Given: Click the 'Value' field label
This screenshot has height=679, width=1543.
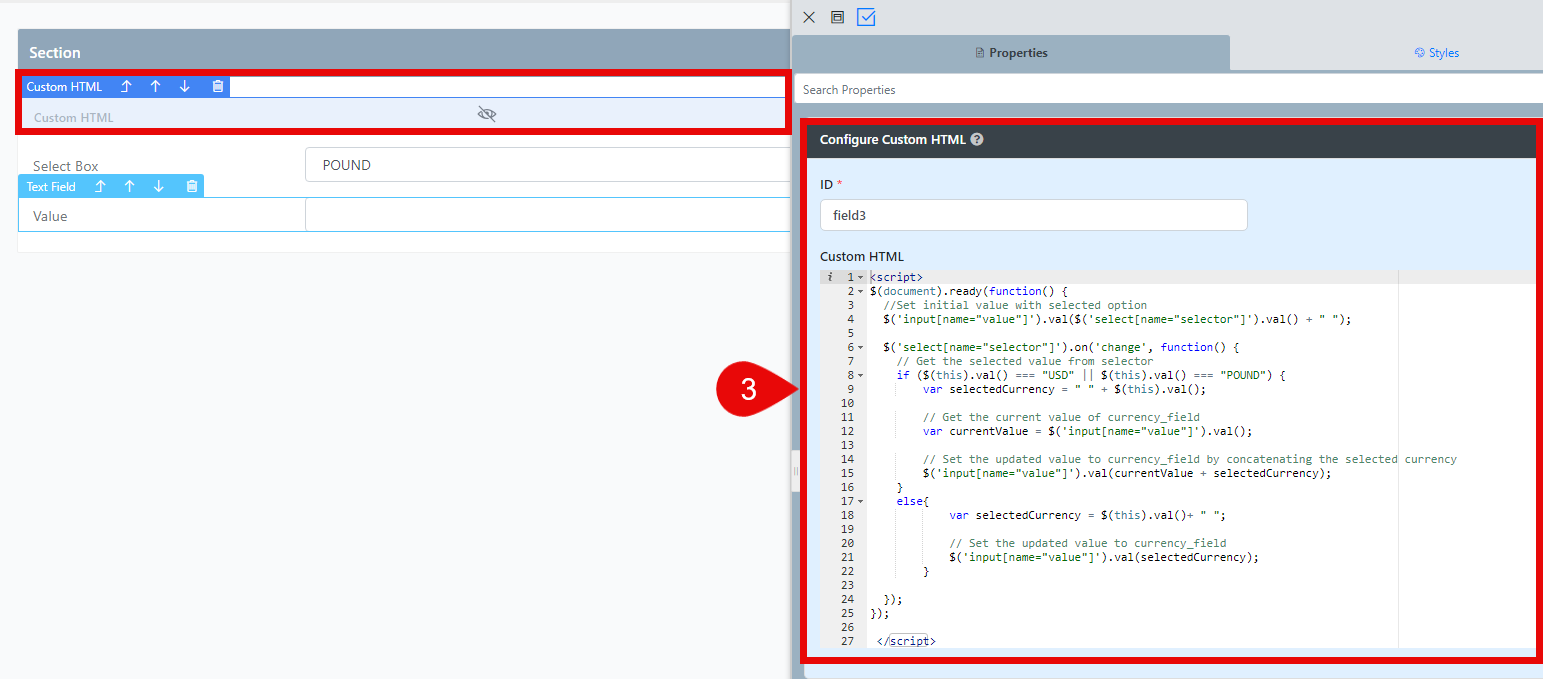Looking at the screenshot, I should click(50, 216).
